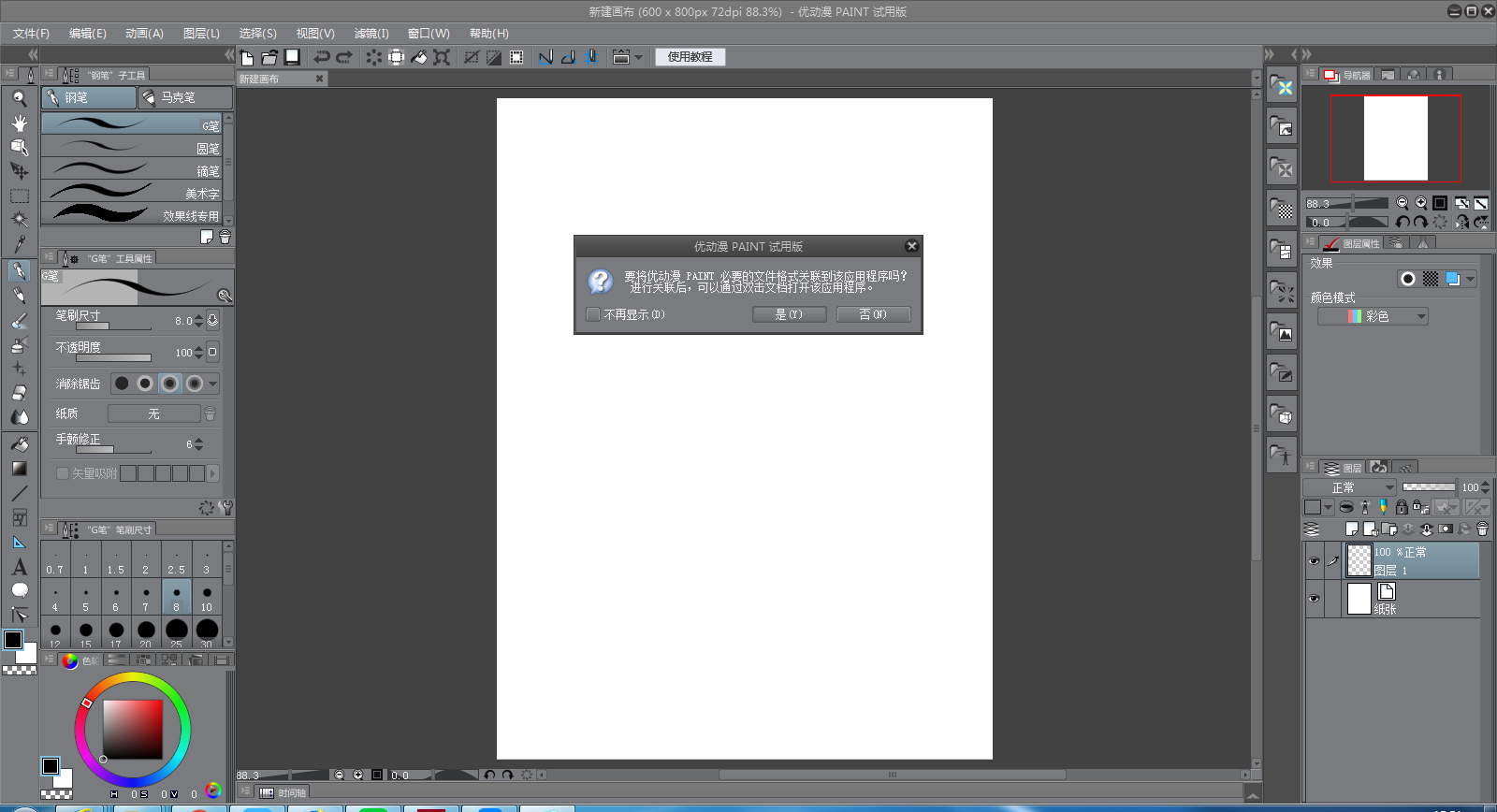This screenshot has height=812, width=1497.
Task: Toggle opacity dynamics button
Action: (x=212, y=353)
